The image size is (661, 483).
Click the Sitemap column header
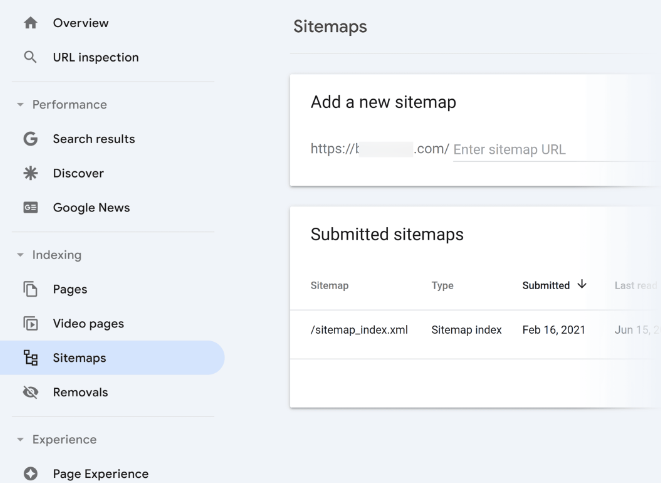pyautogui.click(x=329, y=286)
